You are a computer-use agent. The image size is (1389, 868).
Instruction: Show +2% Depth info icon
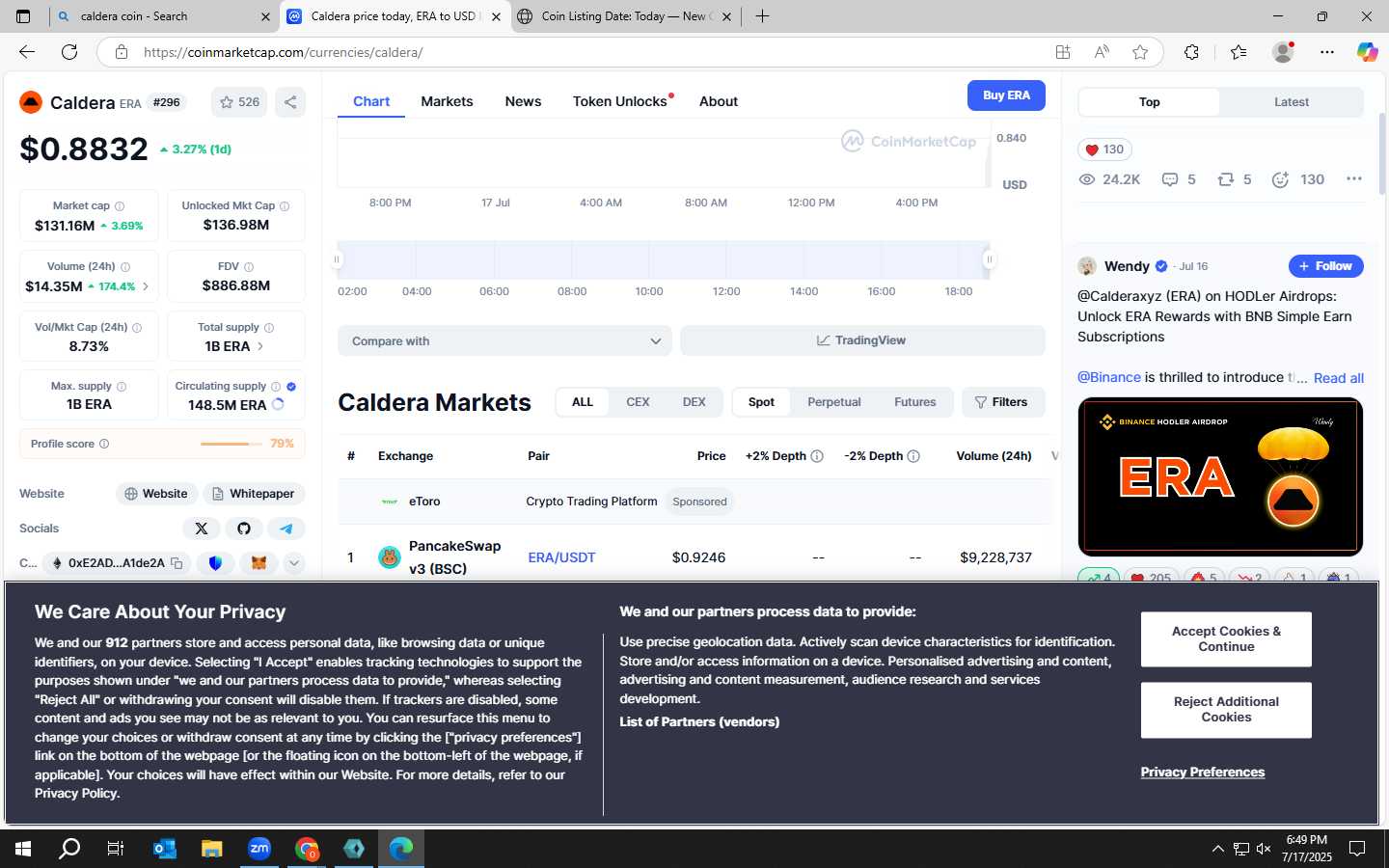pyautogui.click(x=817, y=456)
